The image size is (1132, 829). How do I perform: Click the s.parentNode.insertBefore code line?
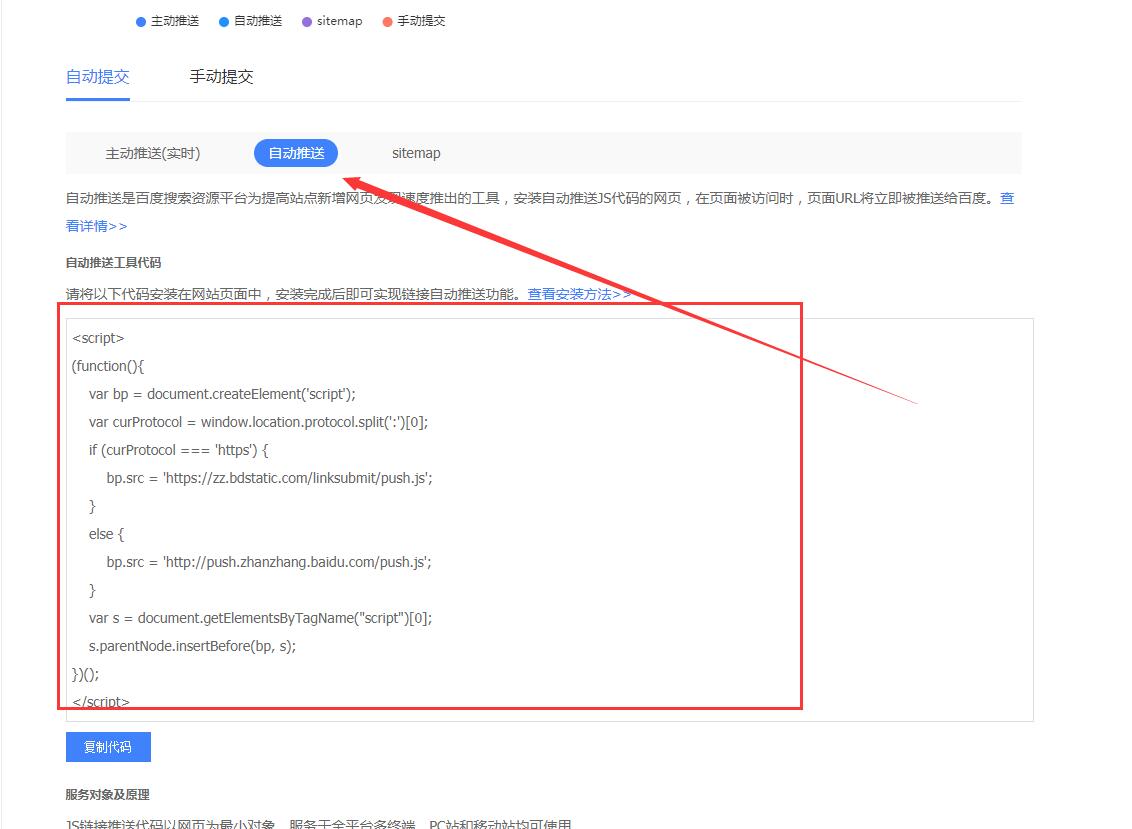point(192,646)
